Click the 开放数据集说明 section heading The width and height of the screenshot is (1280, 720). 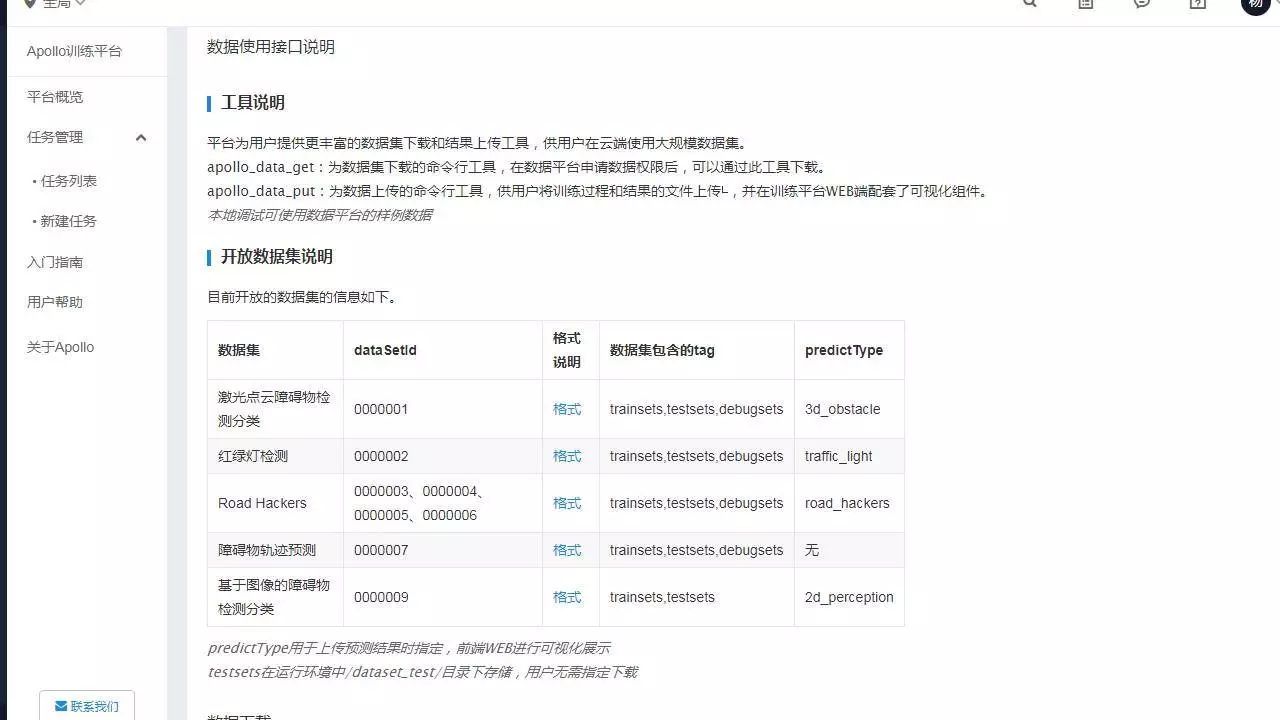coord(277,257)
